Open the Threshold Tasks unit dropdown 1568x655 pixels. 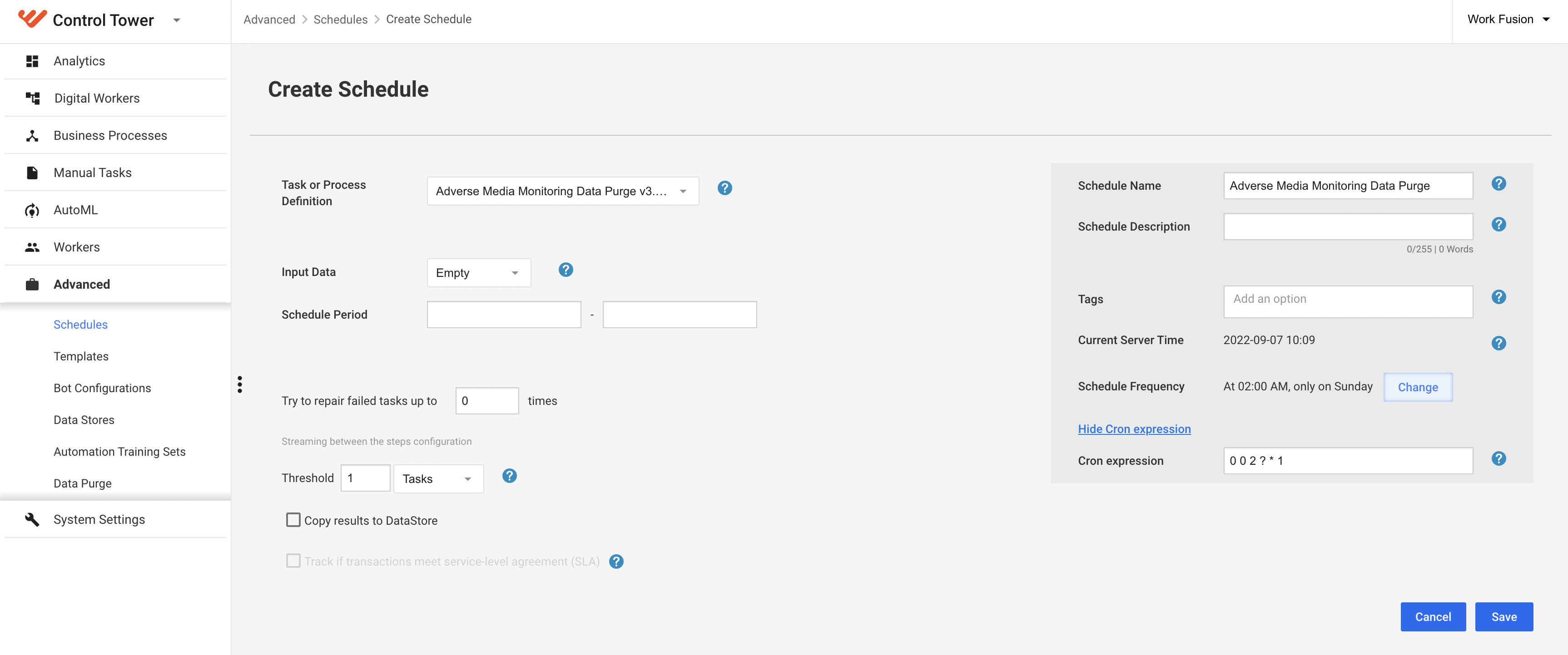tap(438, 478)
